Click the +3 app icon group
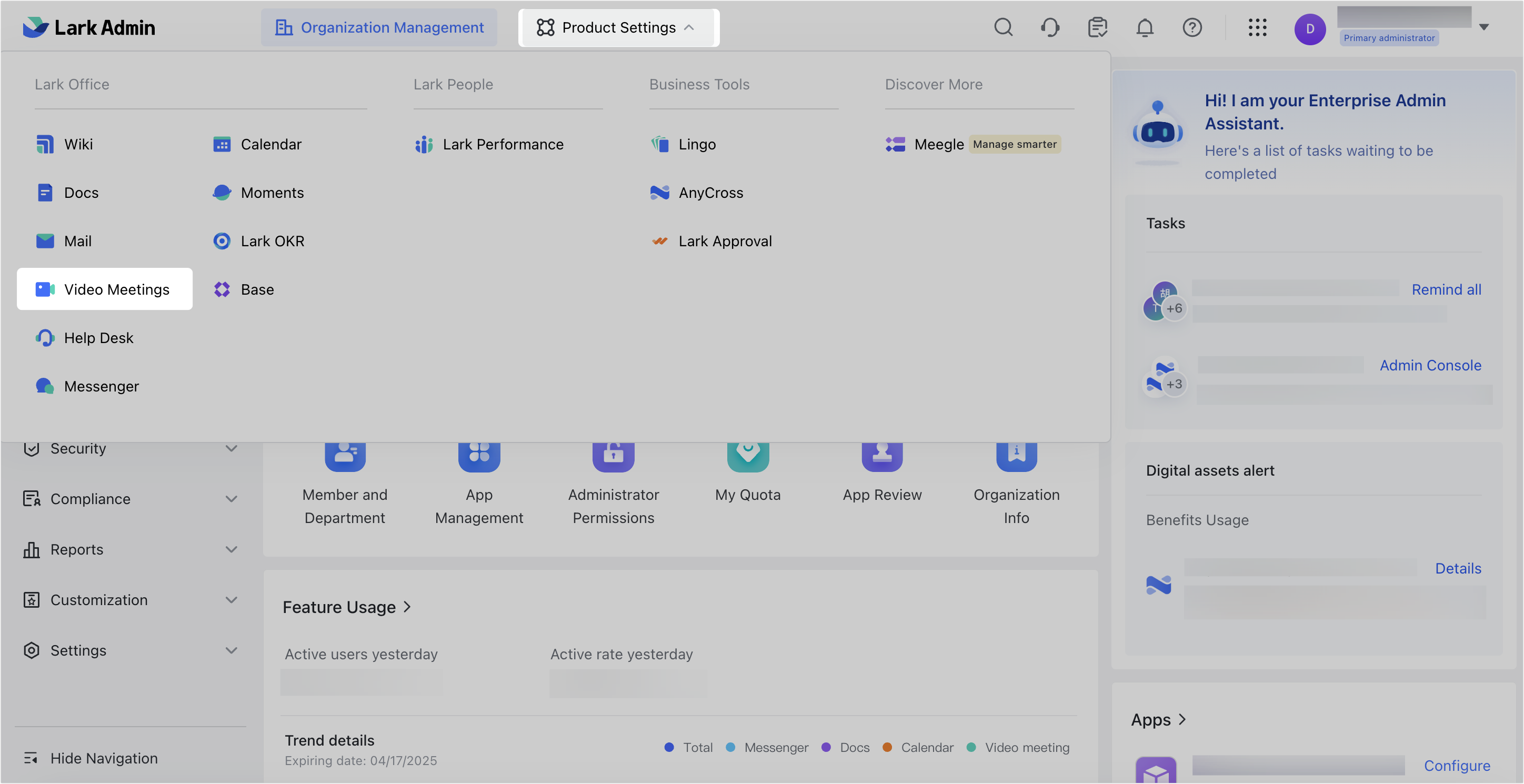This screenshot has width=1524, height=784. [1164, 377]
